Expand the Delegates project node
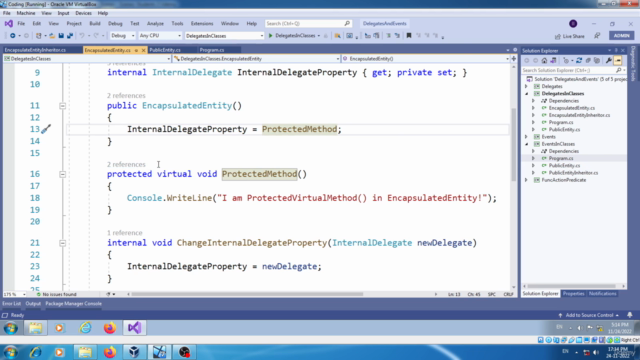 tap(526, 87)
